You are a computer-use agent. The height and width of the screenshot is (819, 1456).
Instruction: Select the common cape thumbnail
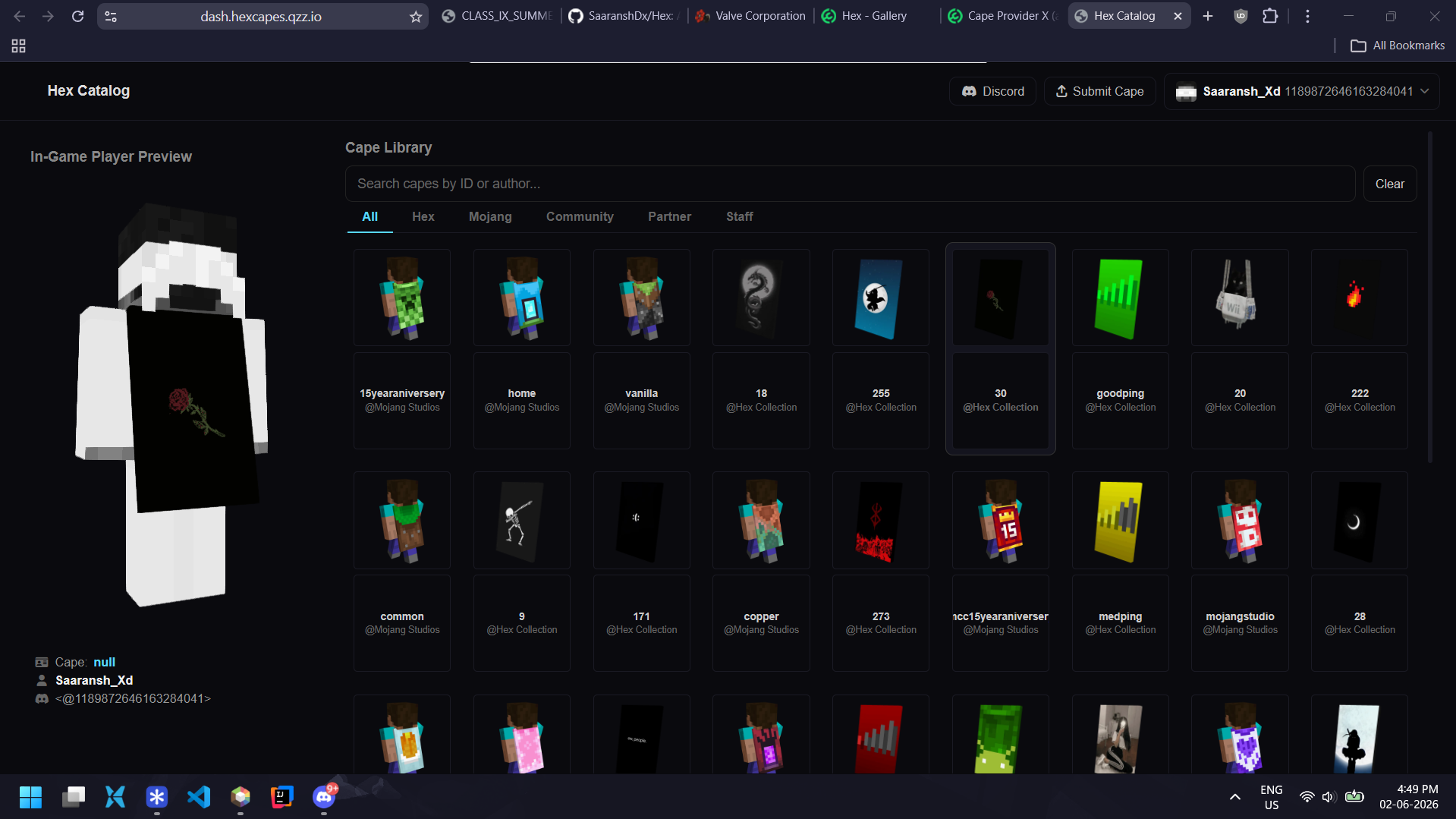(402, 521)
